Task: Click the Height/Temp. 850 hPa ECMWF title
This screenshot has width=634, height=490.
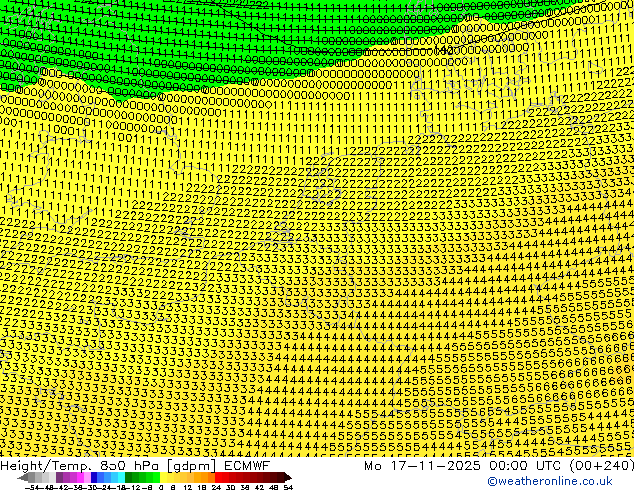Action: coord(135,466)
